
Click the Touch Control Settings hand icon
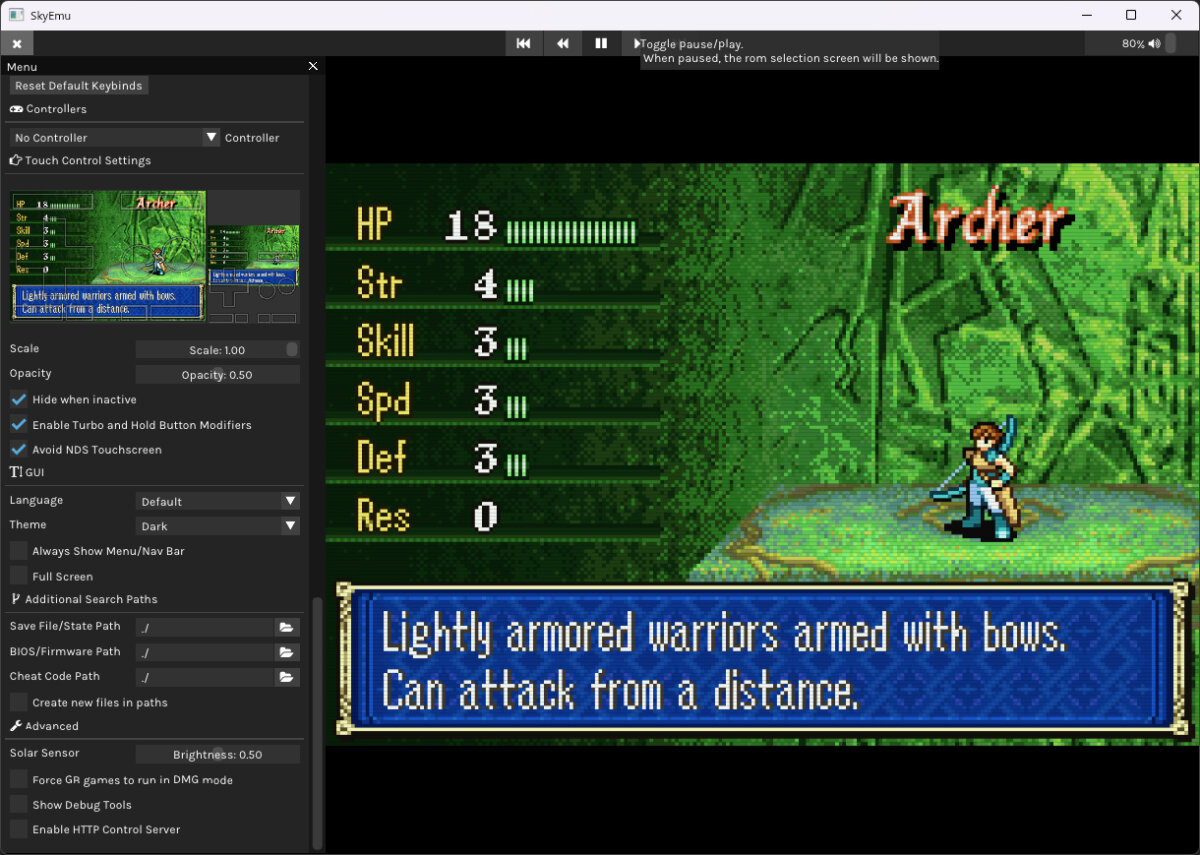point(16,160)
